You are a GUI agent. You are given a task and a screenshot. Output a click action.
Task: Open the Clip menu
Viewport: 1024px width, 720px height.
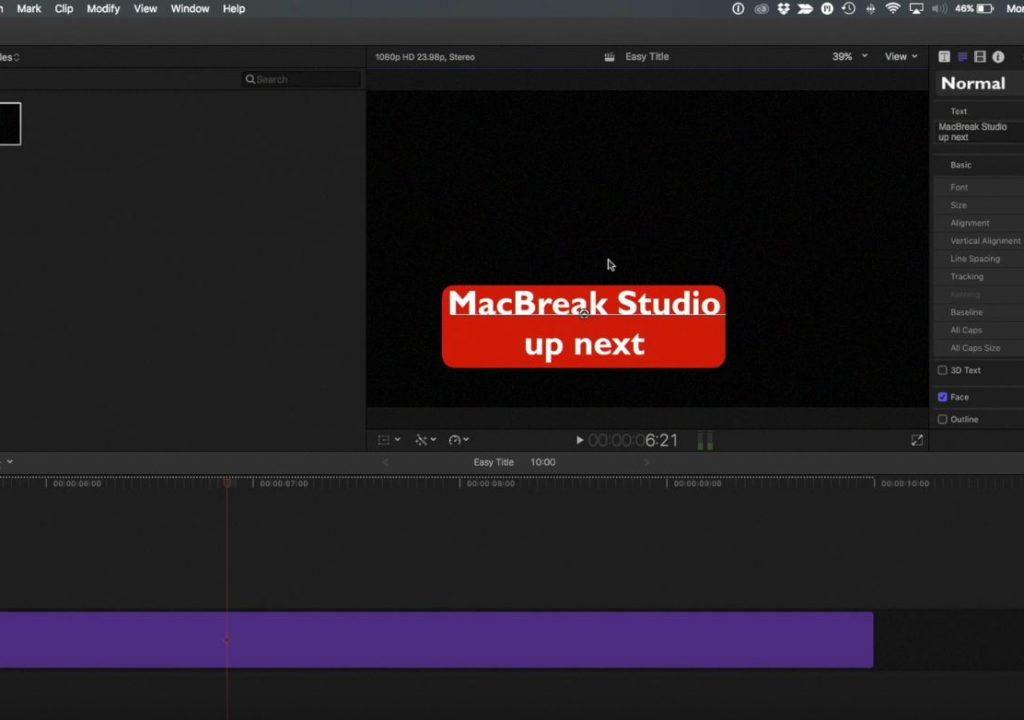64,8
